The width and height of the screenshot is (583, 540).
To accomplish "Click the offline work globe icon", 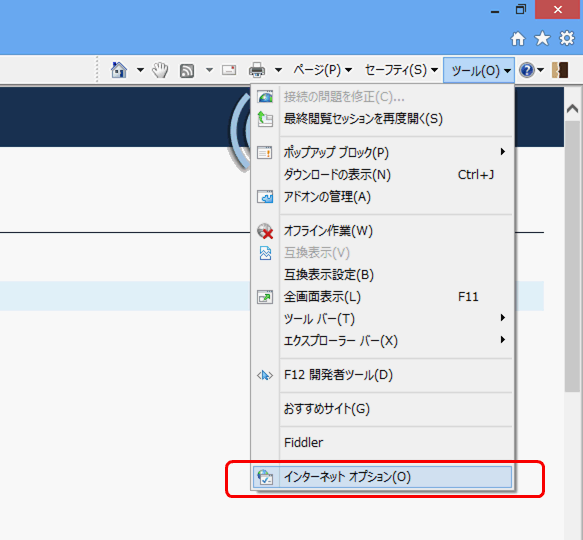I will click(x=265, y=231).
